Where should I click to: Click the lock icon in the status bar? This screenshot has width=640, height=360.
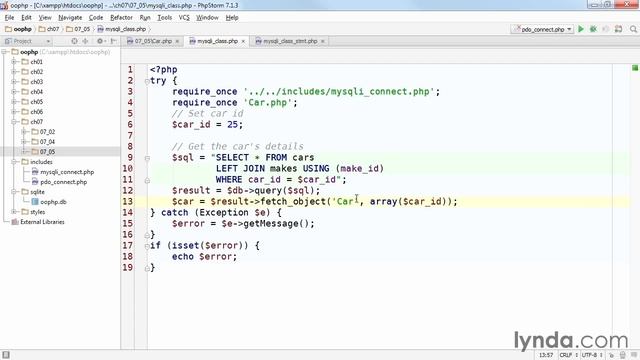tap(611, 355)
